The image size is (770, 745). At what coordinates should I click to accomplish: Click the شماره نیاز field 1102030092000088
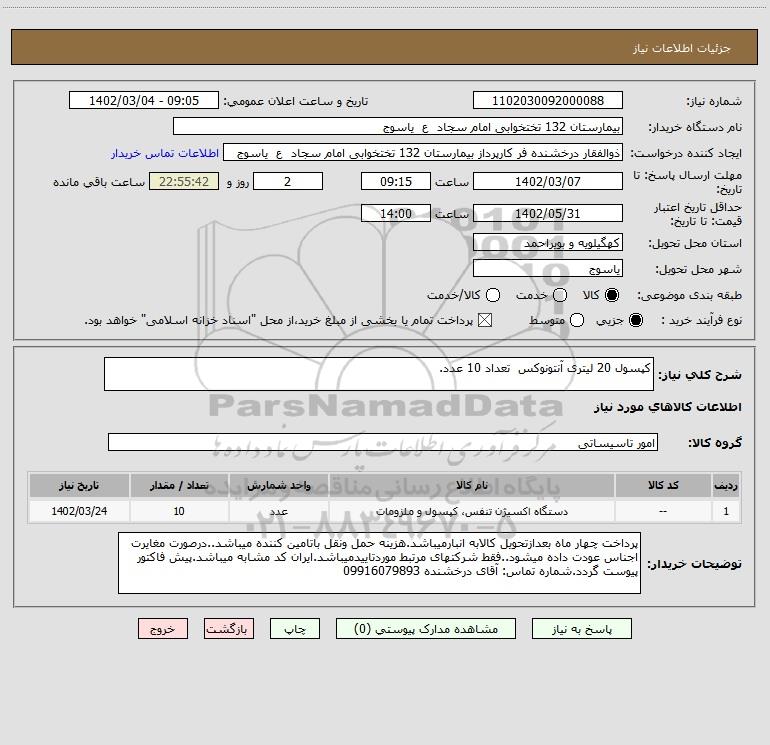(x=548, y=100)
